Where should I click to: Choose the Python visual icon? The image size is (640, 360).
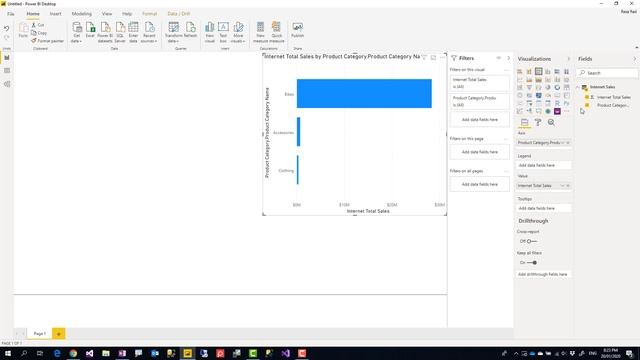click(567, 103)
